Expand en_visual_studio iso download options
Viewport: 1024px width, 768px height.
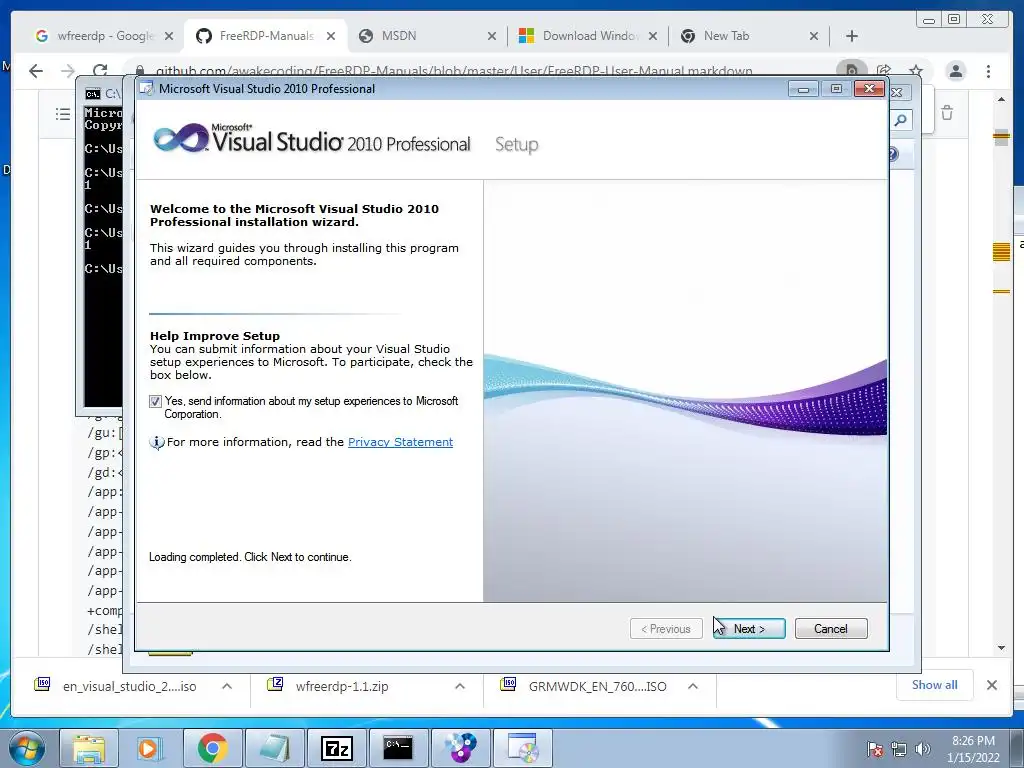click(x=227, y=686)
